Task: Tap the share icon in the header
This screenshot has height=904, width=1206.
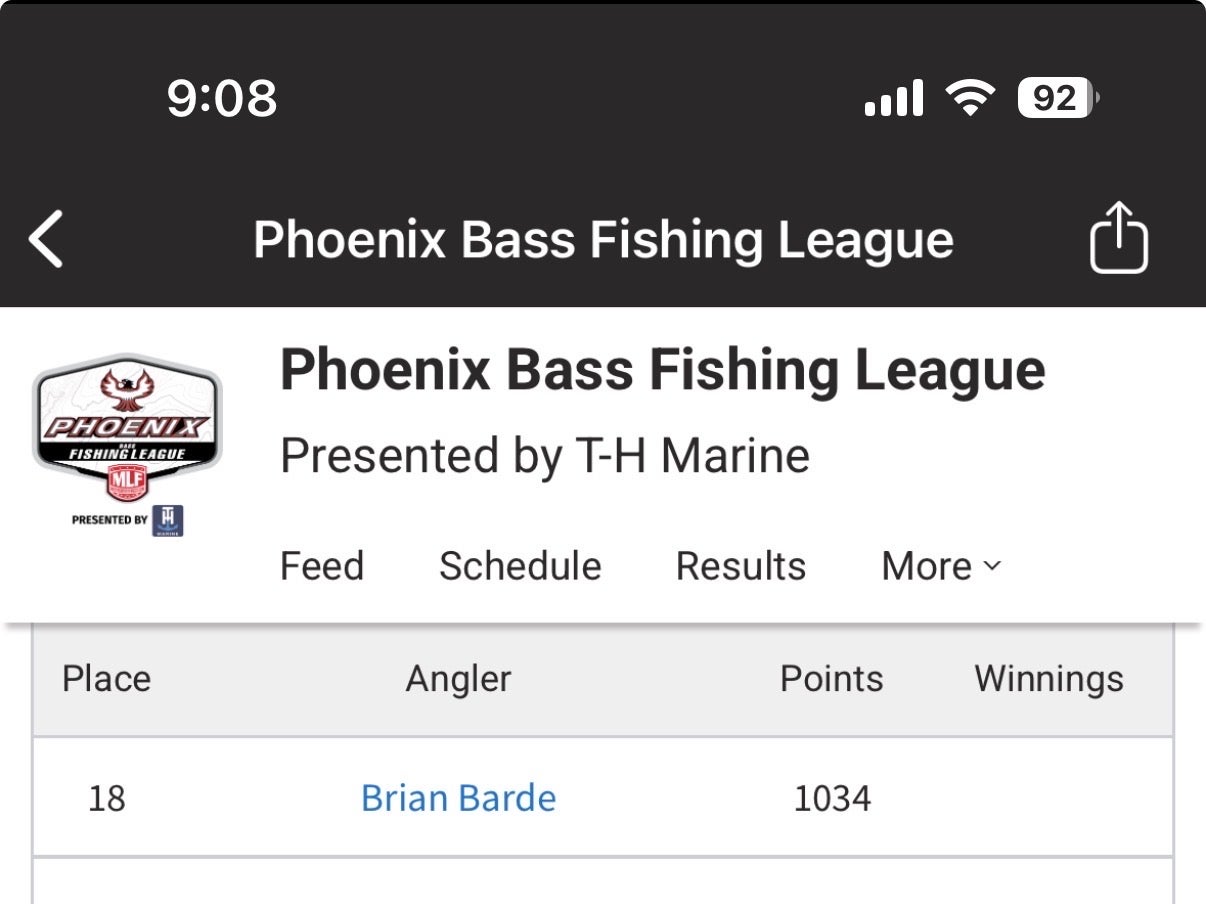Action: pyautogui.click(x=1118, y=238)
